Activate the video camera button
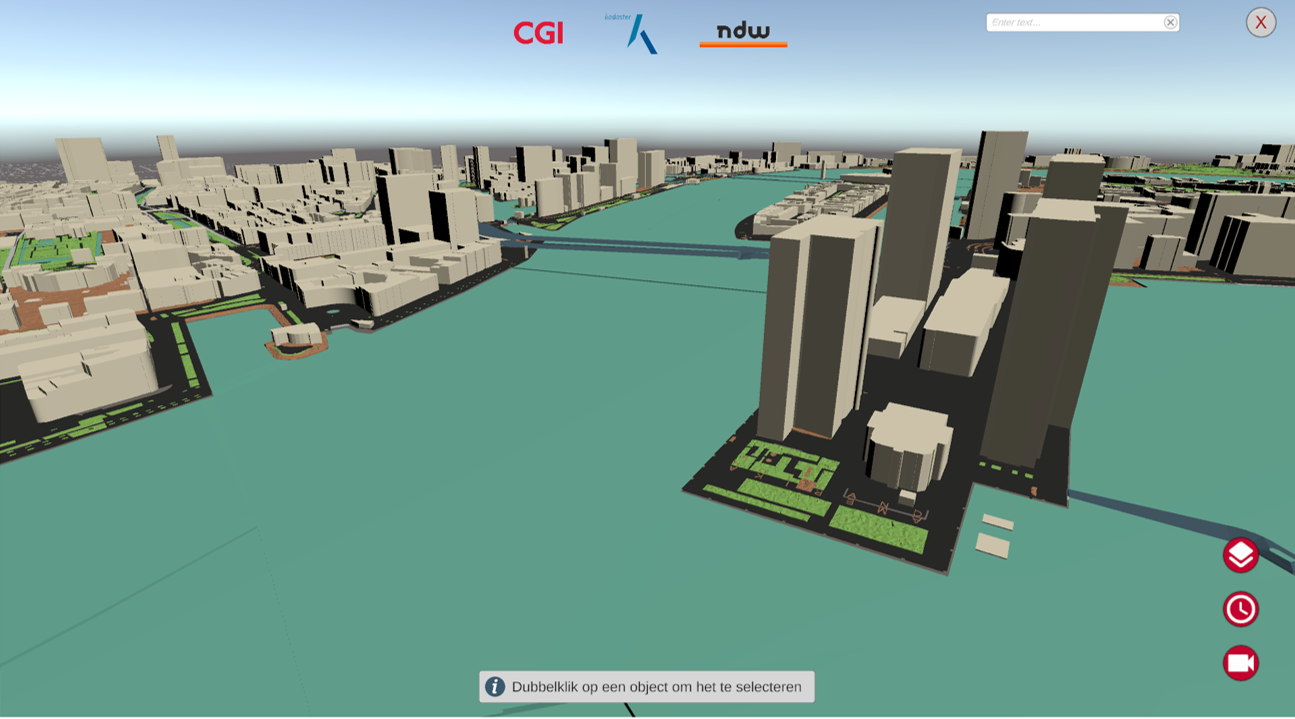 click(x=1240, y=663)
